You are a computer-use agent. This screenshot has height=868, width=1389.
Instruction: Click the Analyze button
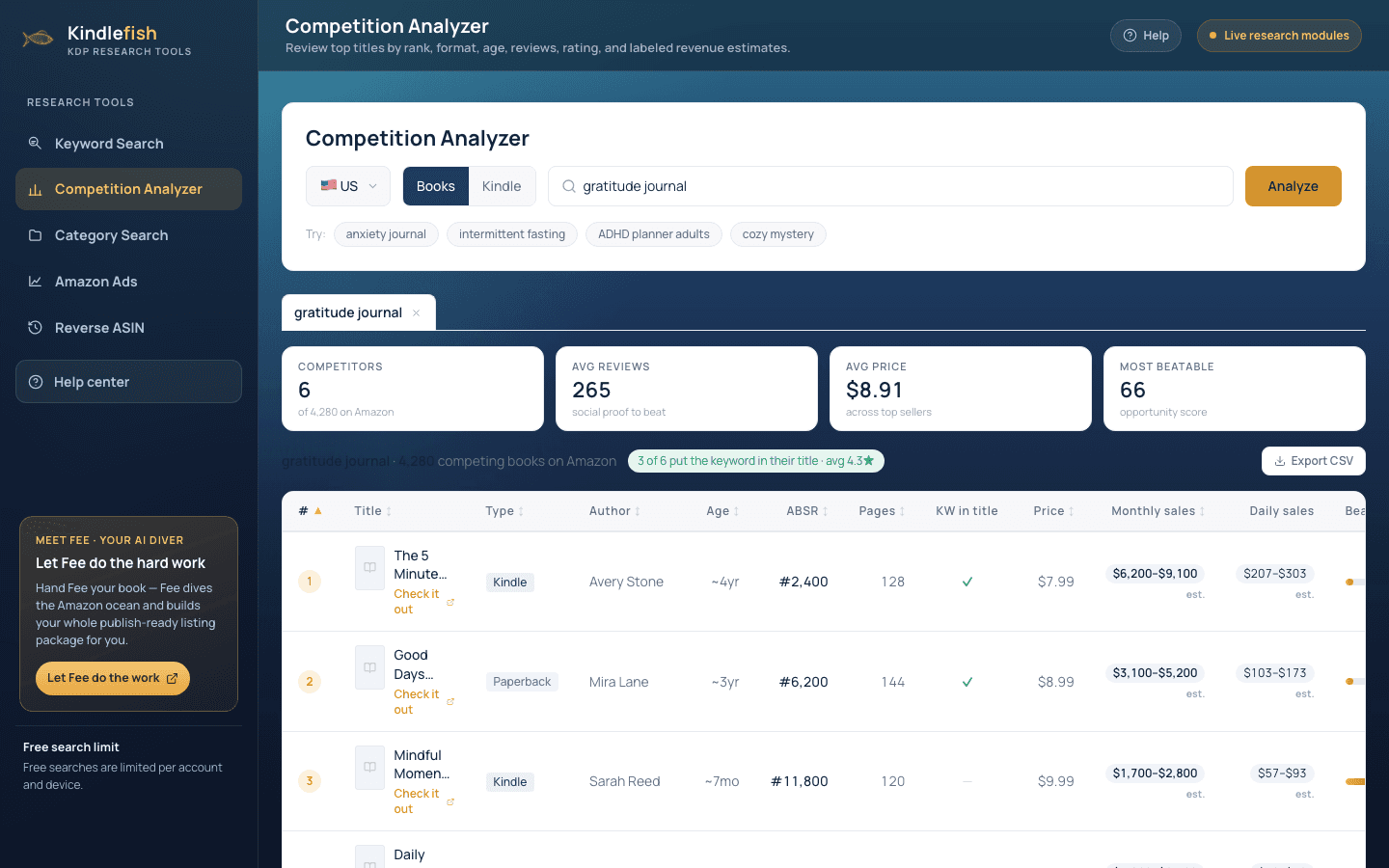pos(1293,186)
